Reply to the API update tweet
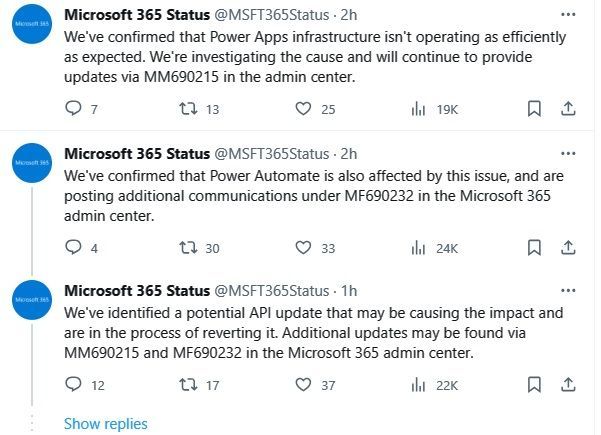This screenshot has width=601, height=435. (72, 384)
